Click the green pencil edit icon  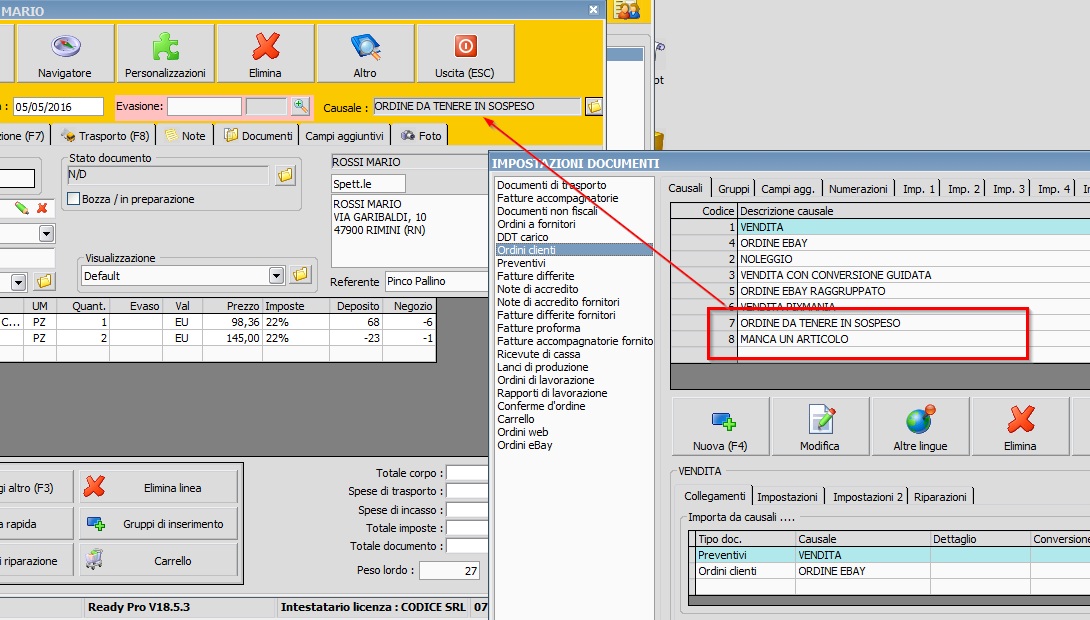22,208
